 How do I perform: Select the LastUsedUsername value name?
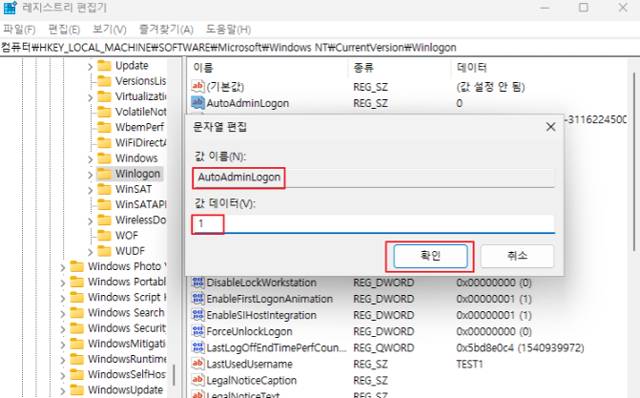click(249, 364)
